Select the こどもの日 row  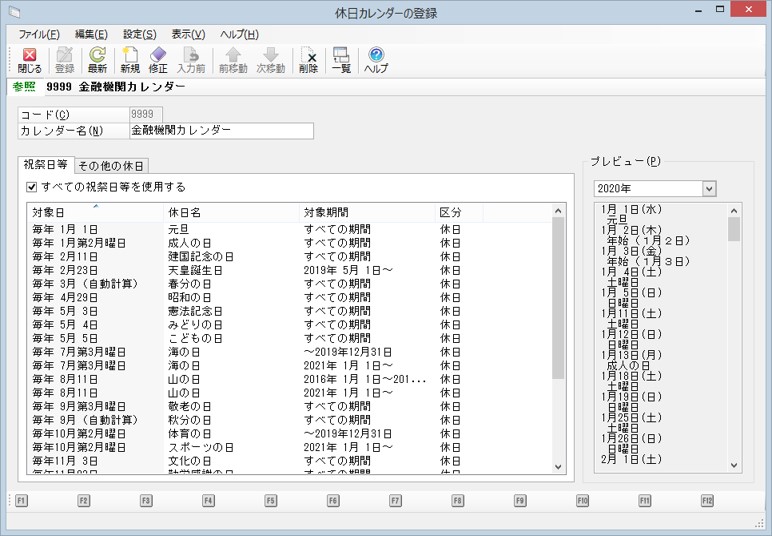coord(289,338)
